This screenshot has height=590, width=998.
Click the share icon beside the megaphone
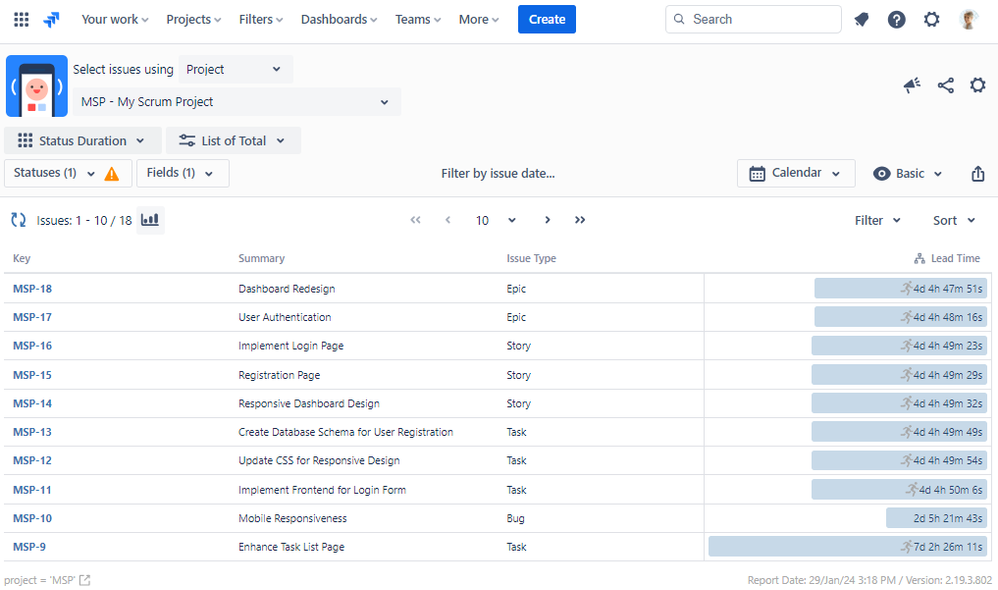(945, 86)
